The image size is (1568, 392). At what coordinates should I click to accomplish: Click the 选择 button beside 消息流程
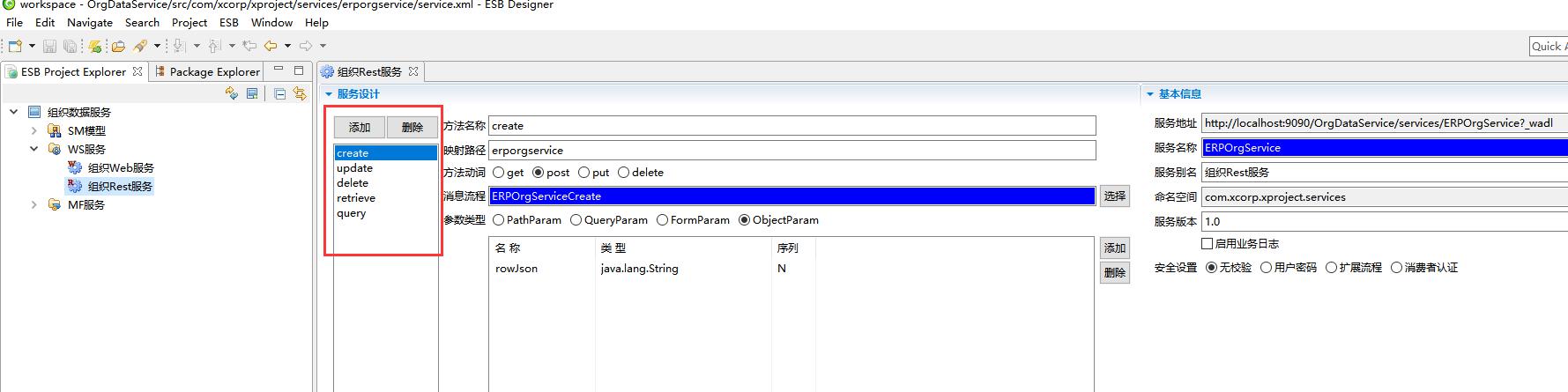[1115, 196]
